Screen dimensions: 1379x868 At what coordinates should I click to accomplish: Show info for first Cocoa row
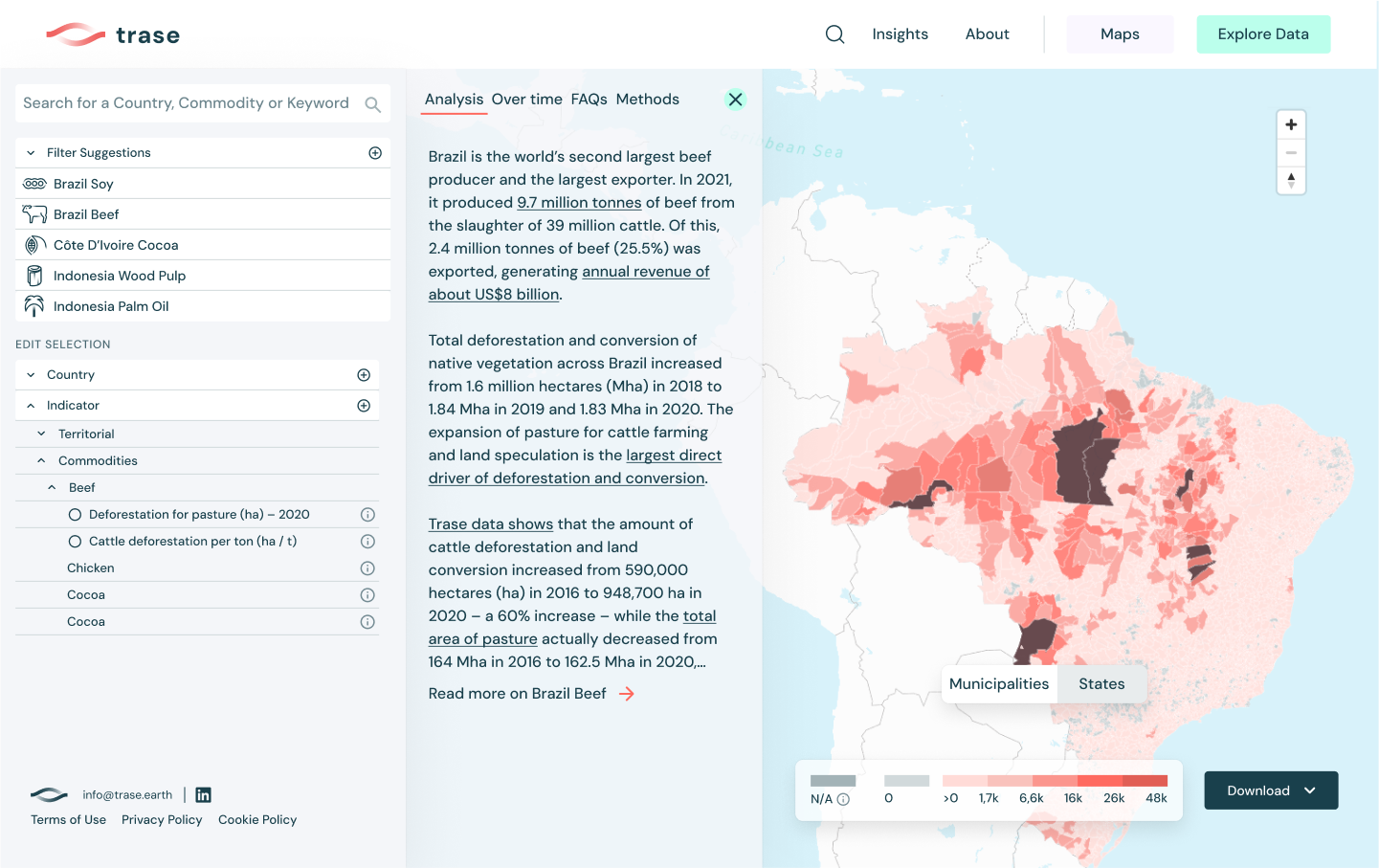point(367,595)
